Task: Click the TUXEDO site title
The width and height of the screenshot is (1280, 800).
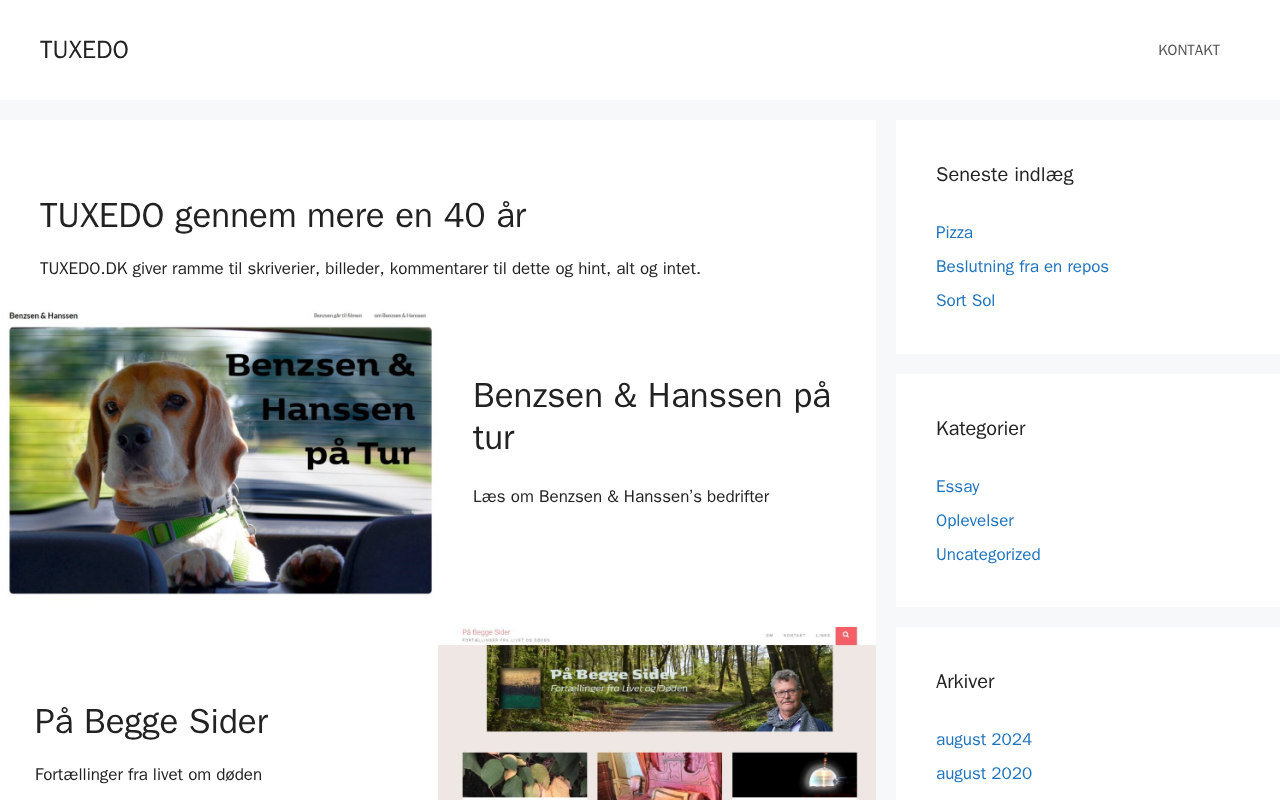Action: pos(84,50)
